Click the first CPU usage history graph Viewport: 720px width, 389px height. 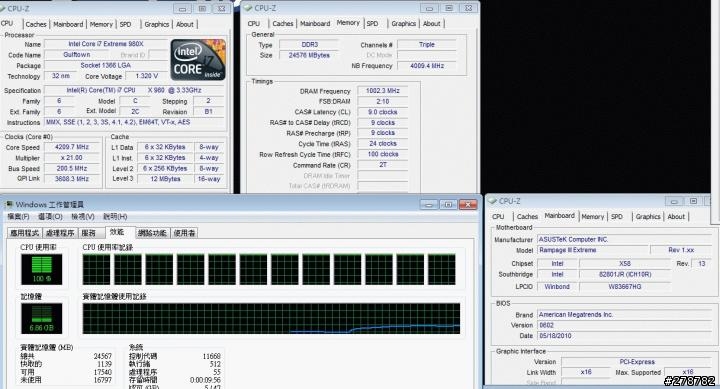pos(96,270)
